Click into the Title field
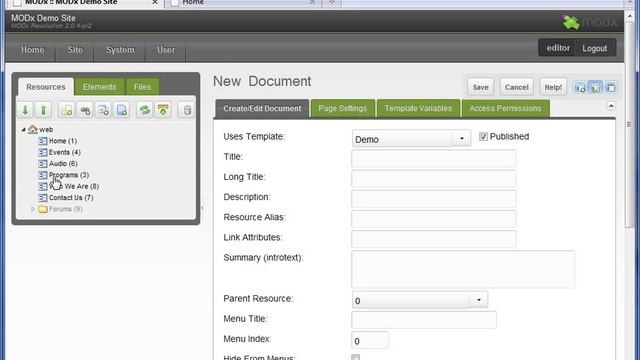The image size is (640, 360). point(433,158)
